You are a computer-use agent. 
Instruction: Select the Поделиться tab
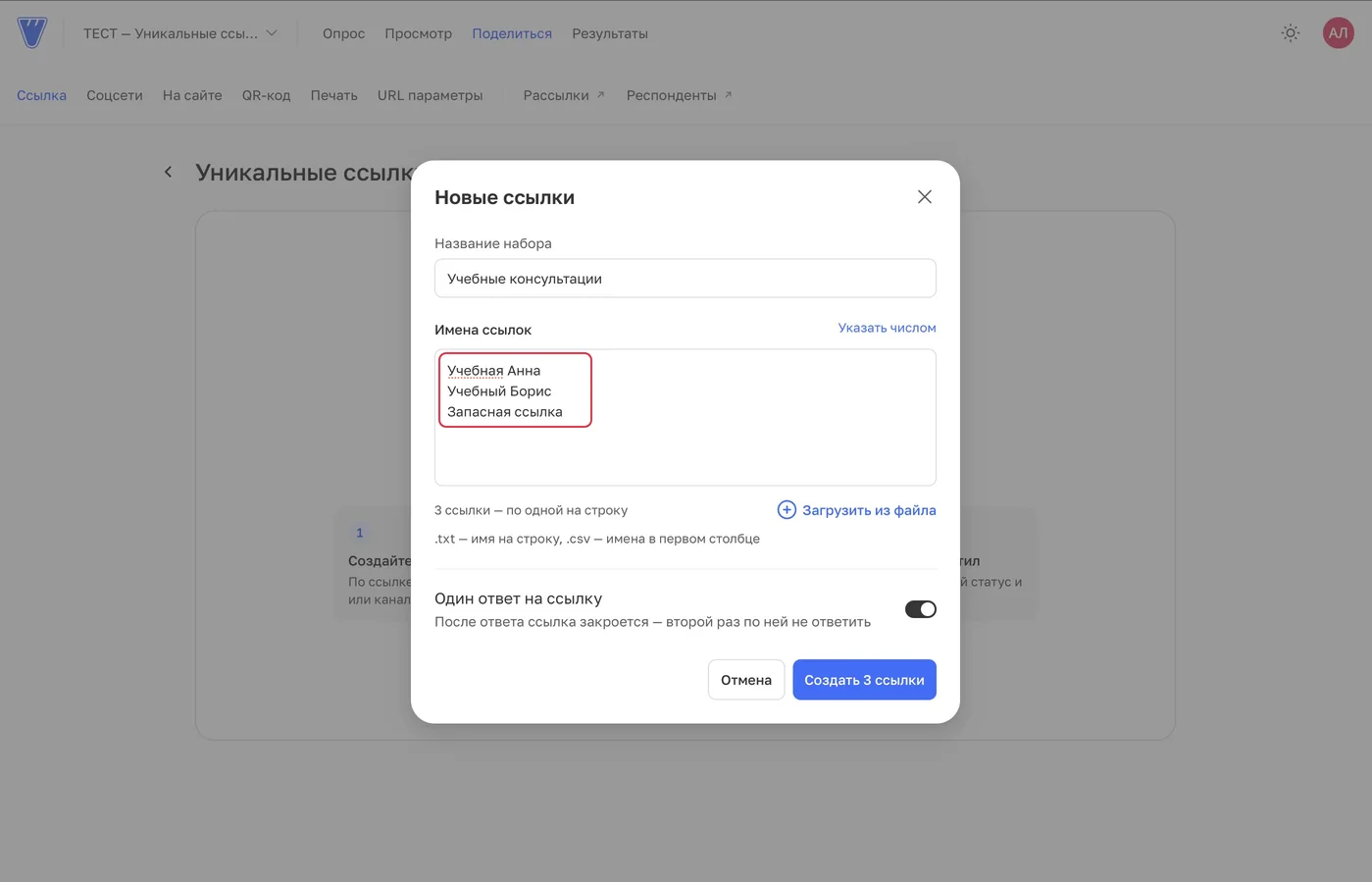(512, 33)
